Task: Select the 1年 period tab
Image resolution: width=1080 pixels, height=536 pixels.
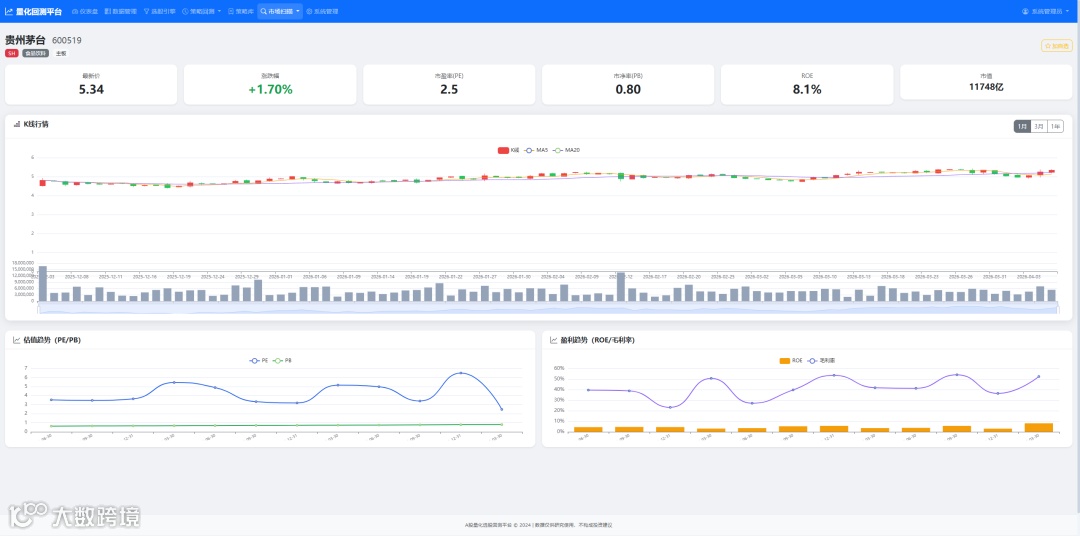Action: [x=1055, y=126]
